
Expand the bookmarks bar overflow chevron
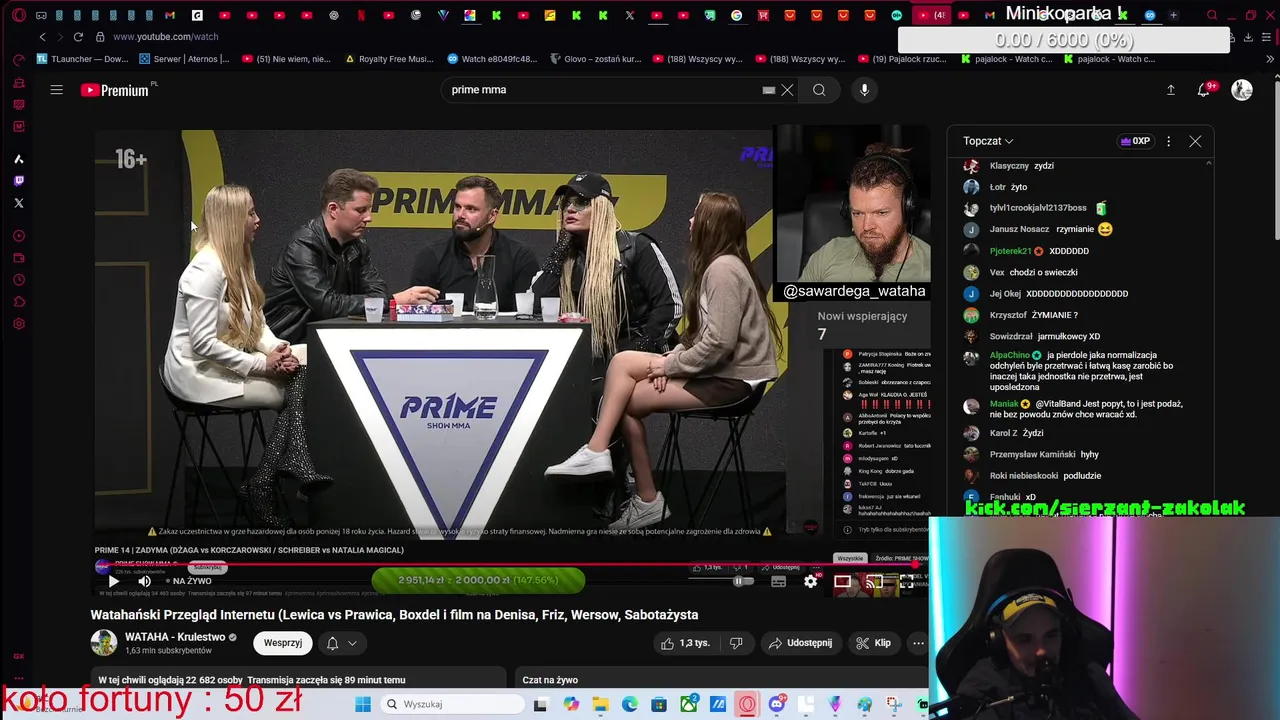click(1270, 59)
